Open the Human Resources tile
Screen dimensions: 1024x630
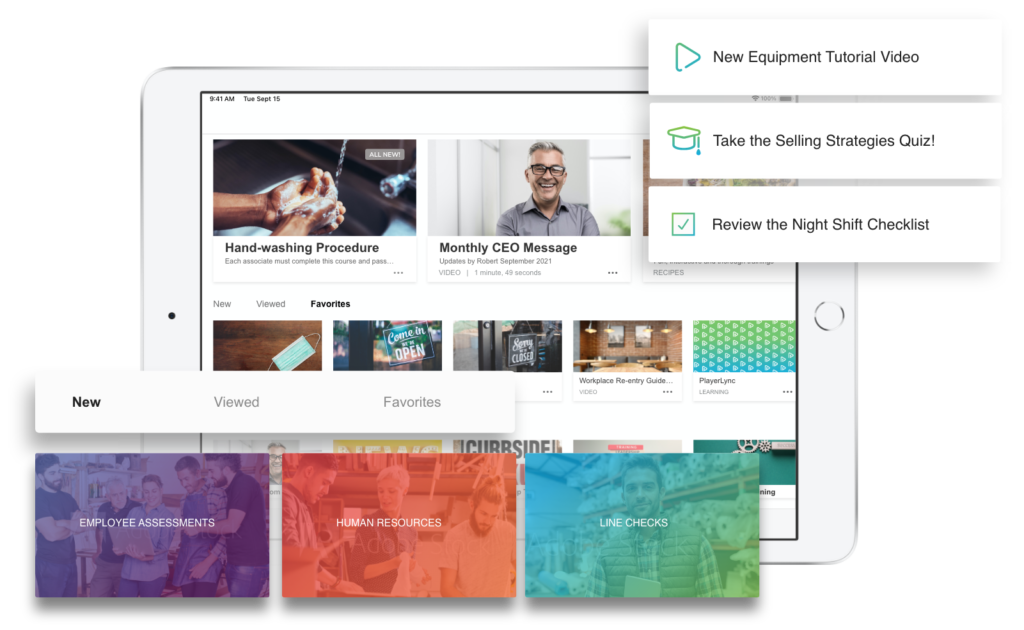point(388,523)
